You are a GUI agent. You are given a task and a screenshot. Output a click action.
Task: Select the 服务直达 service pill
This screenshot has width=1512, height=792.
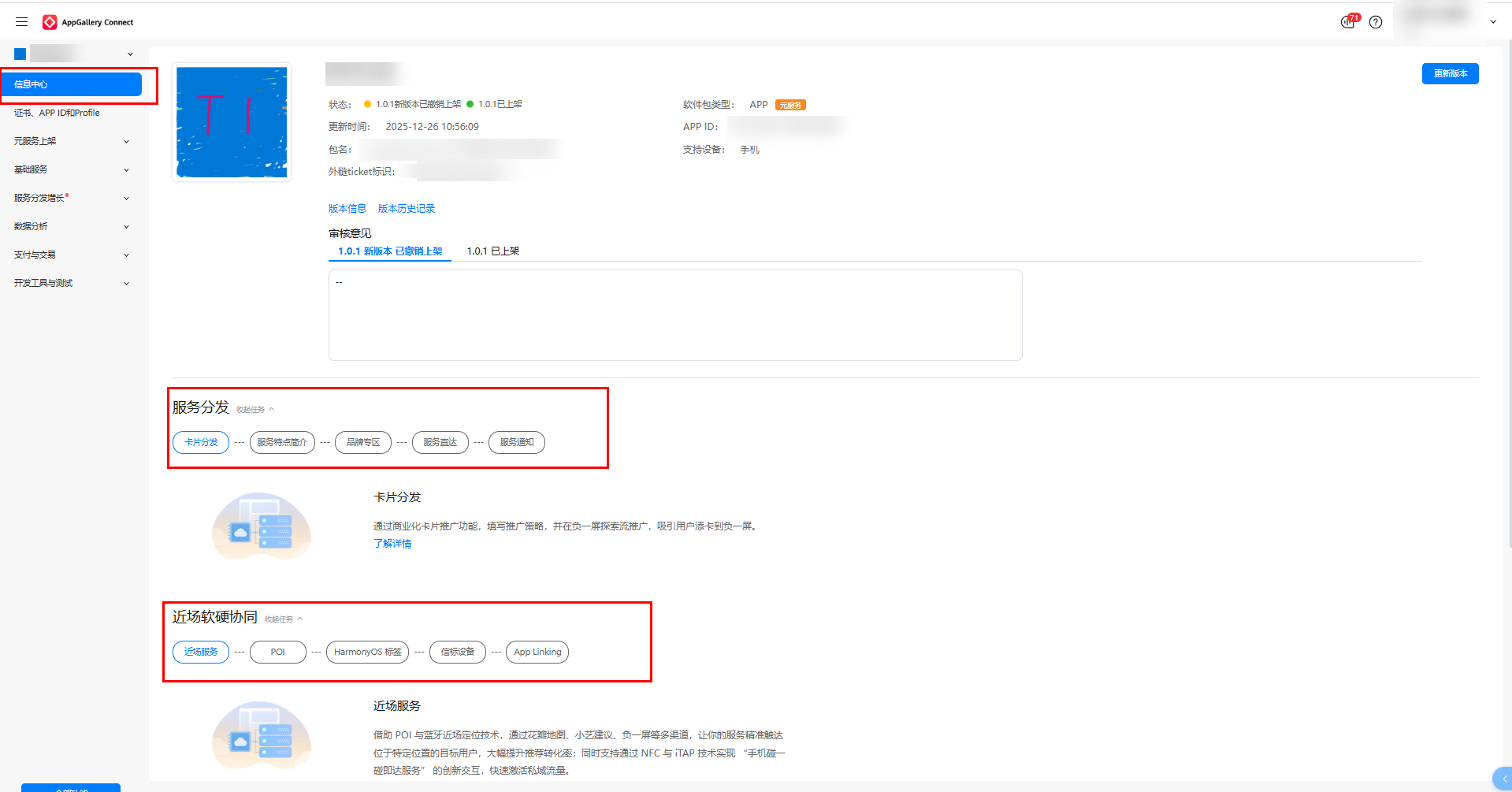pyautogui.click(x=440, y=442)
